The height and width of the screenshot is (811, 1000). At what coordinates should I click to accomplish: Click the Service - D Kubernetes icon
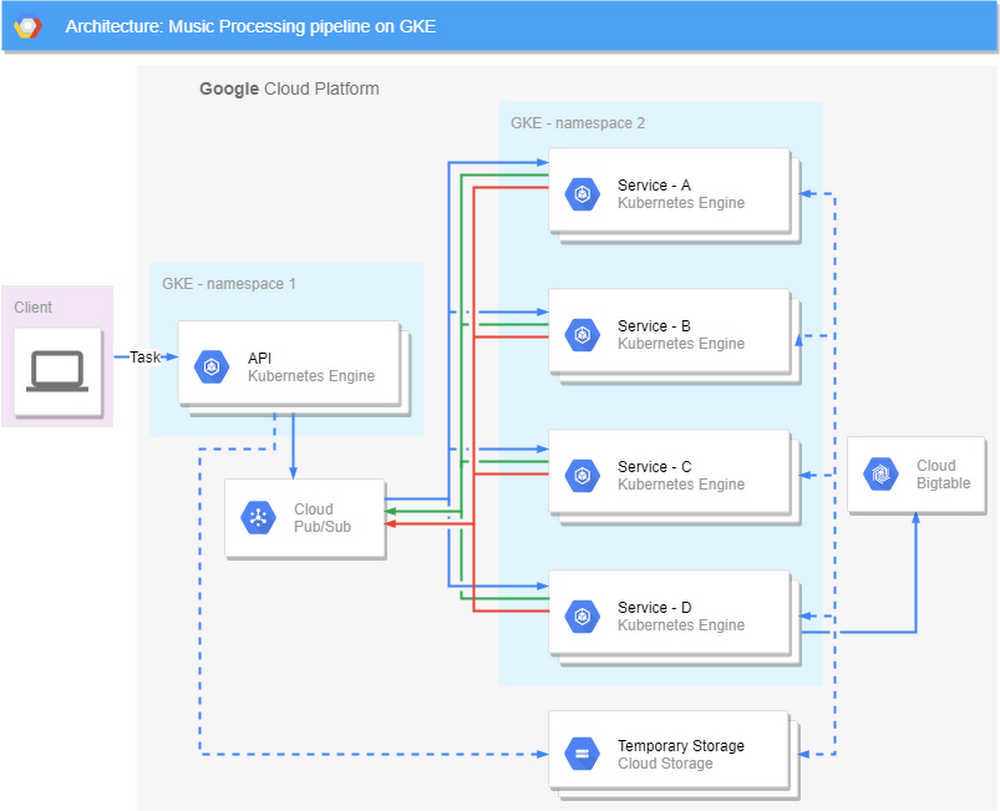point(582,617)
